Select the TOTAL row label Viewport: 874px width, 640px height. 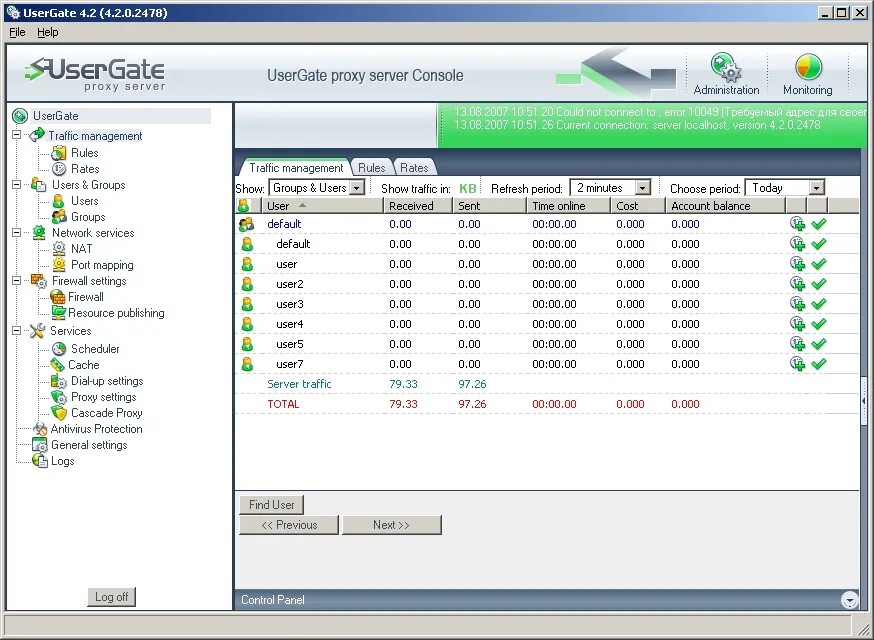point(283,404)
